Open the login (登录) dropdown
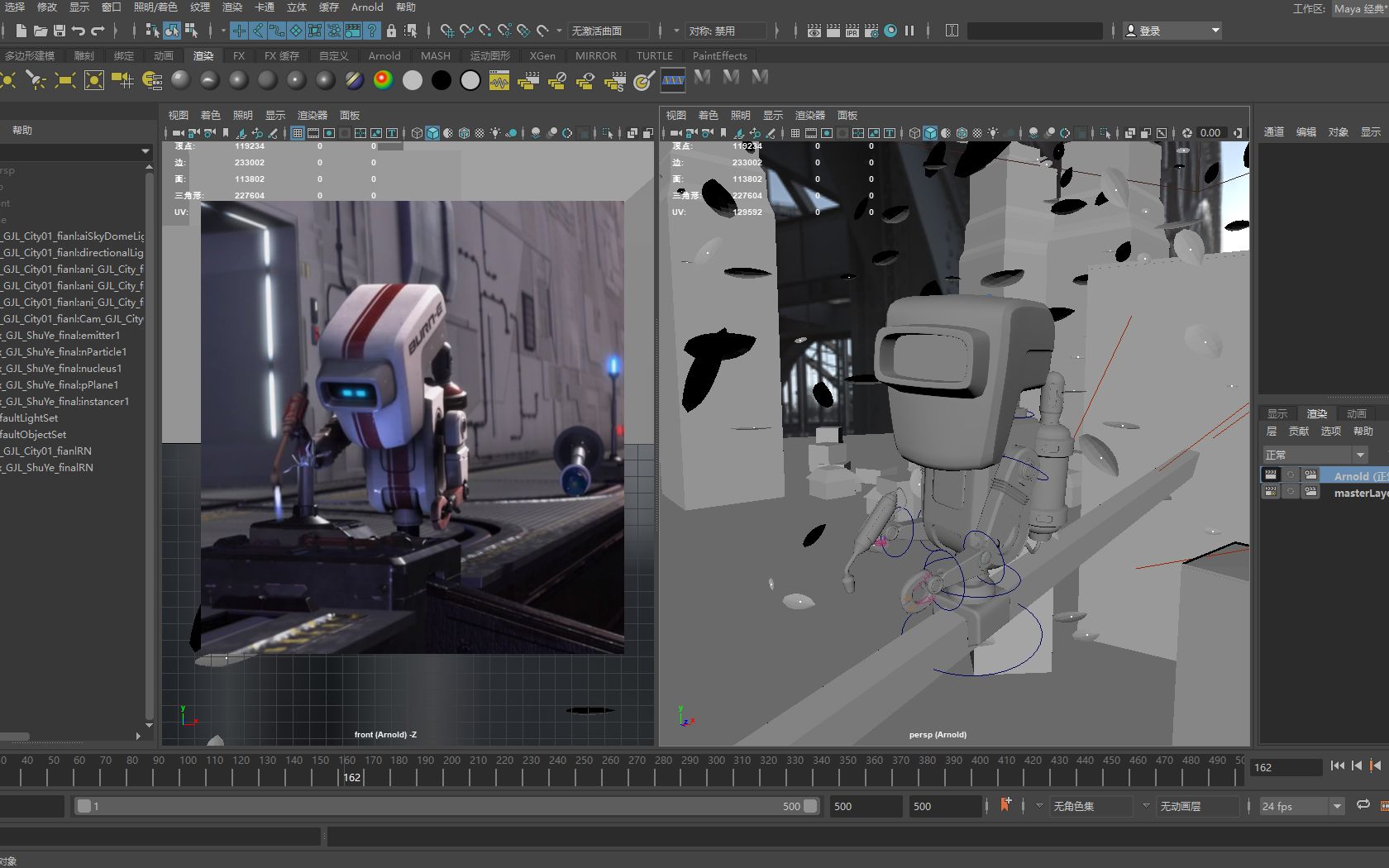The height and width of the screenshot is (868, 1389). click(1172, 31)
